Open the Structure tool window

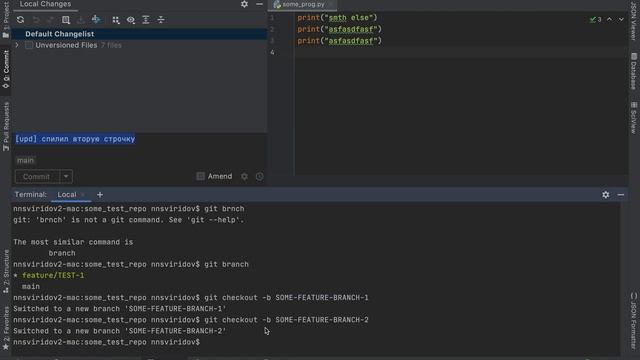coord(6,271)
